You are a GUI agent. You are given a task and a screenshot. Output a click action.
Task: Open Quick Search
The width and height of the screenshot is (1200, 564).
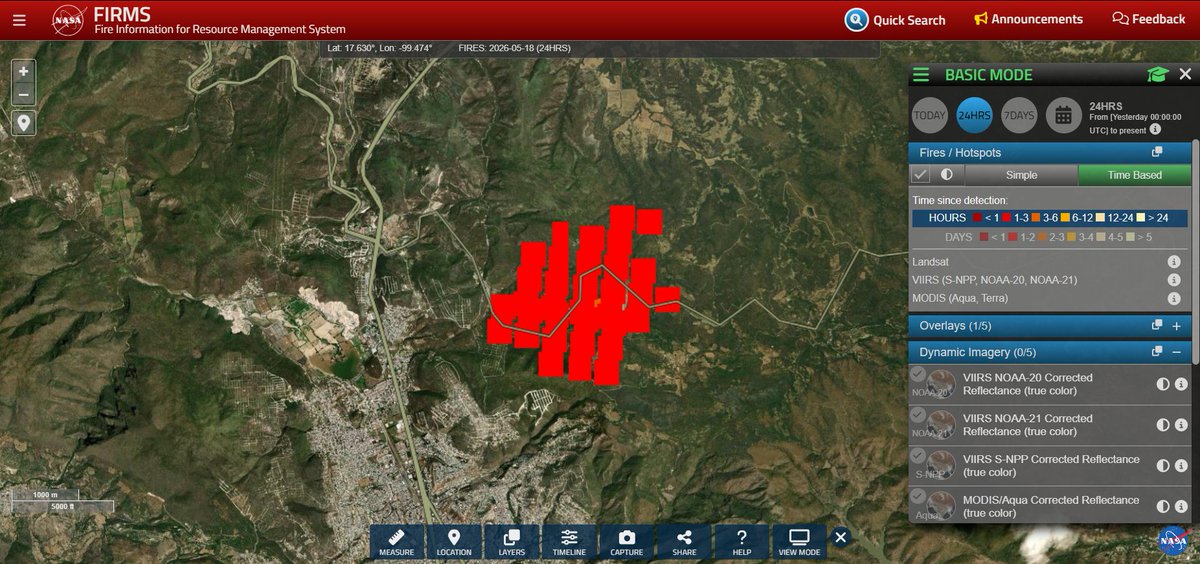click(x=895, y=20)
